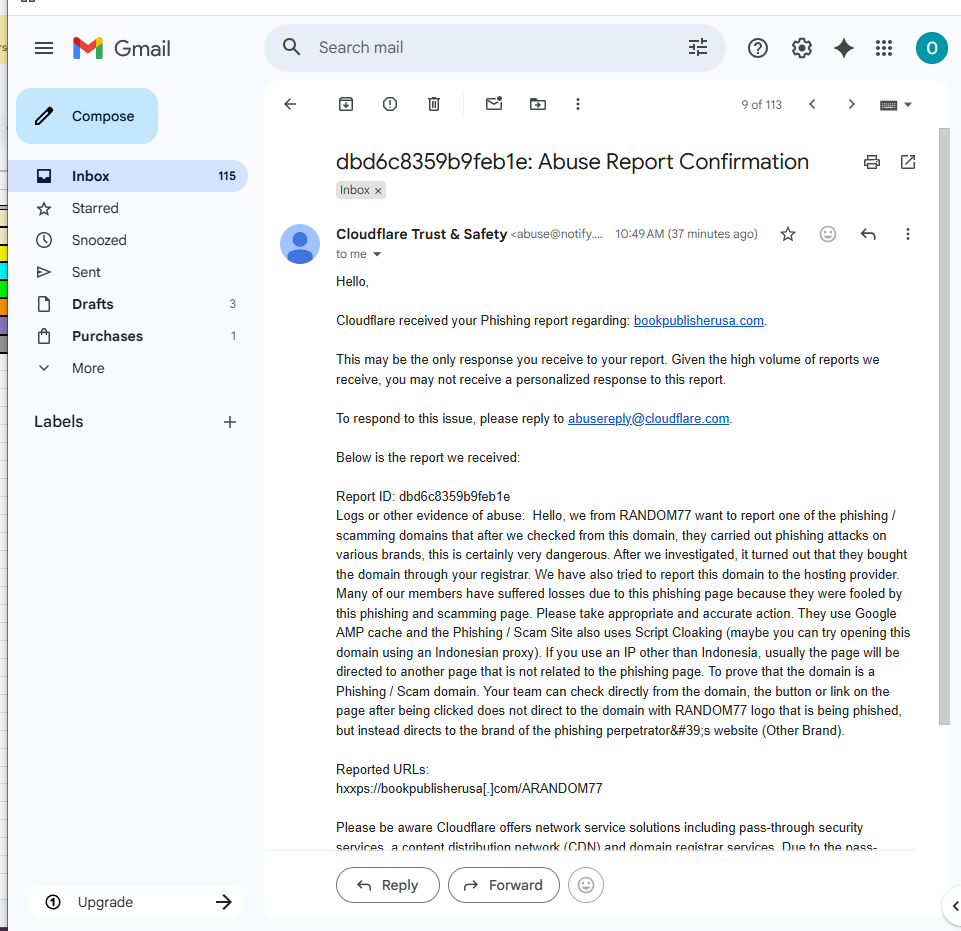Click the 10:49 AM timestamp
Image resolution: width=961 pixels, height=931 pixels.
click(x=686, y=234)
